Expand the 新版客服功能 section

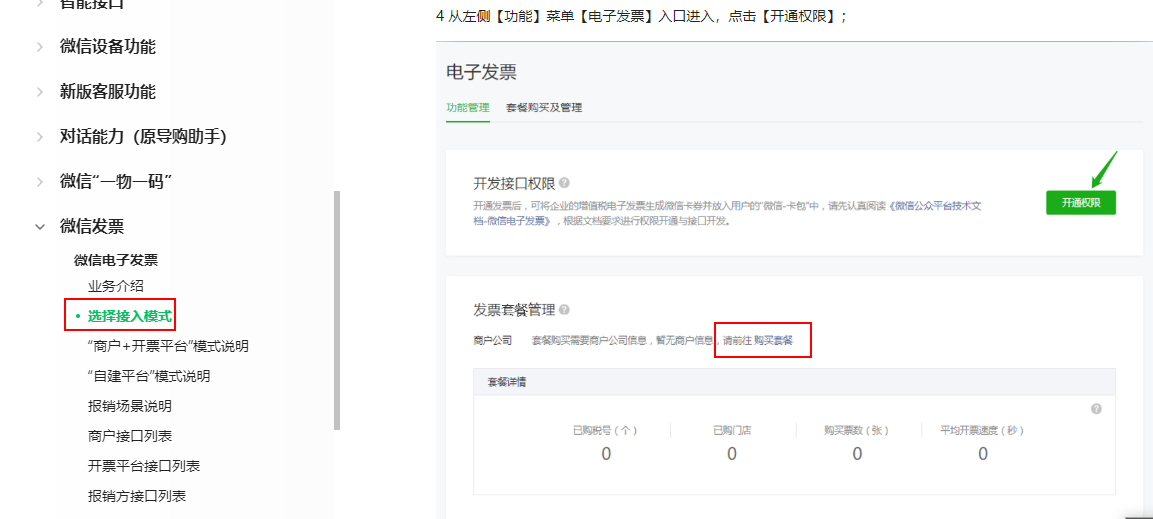tap(40, 92)
